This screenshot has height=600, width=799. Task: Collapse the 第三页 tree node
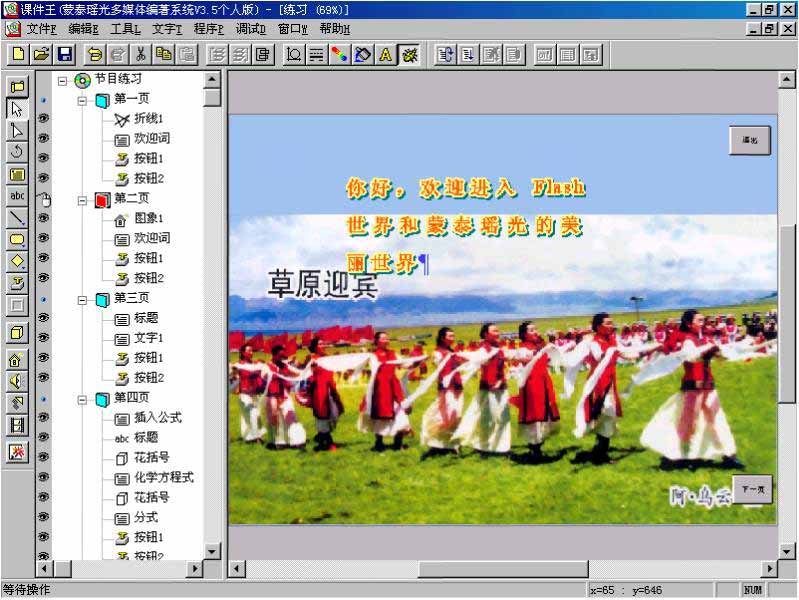82,300
